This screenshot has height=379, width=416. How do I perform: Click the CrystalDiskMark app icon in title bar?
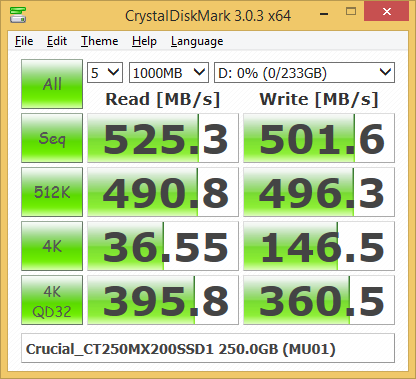coord(18,15)
